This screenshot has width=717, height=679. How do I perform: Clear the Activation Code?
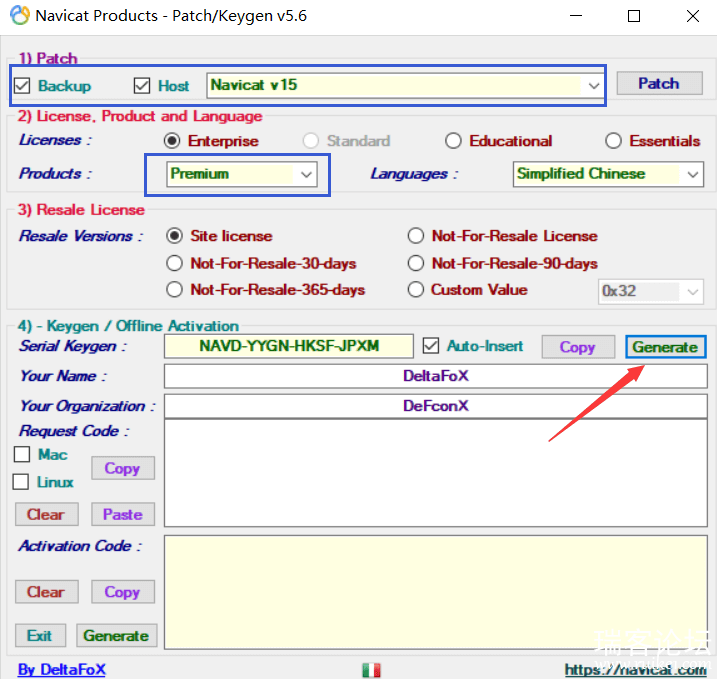[x=47, y=592]
